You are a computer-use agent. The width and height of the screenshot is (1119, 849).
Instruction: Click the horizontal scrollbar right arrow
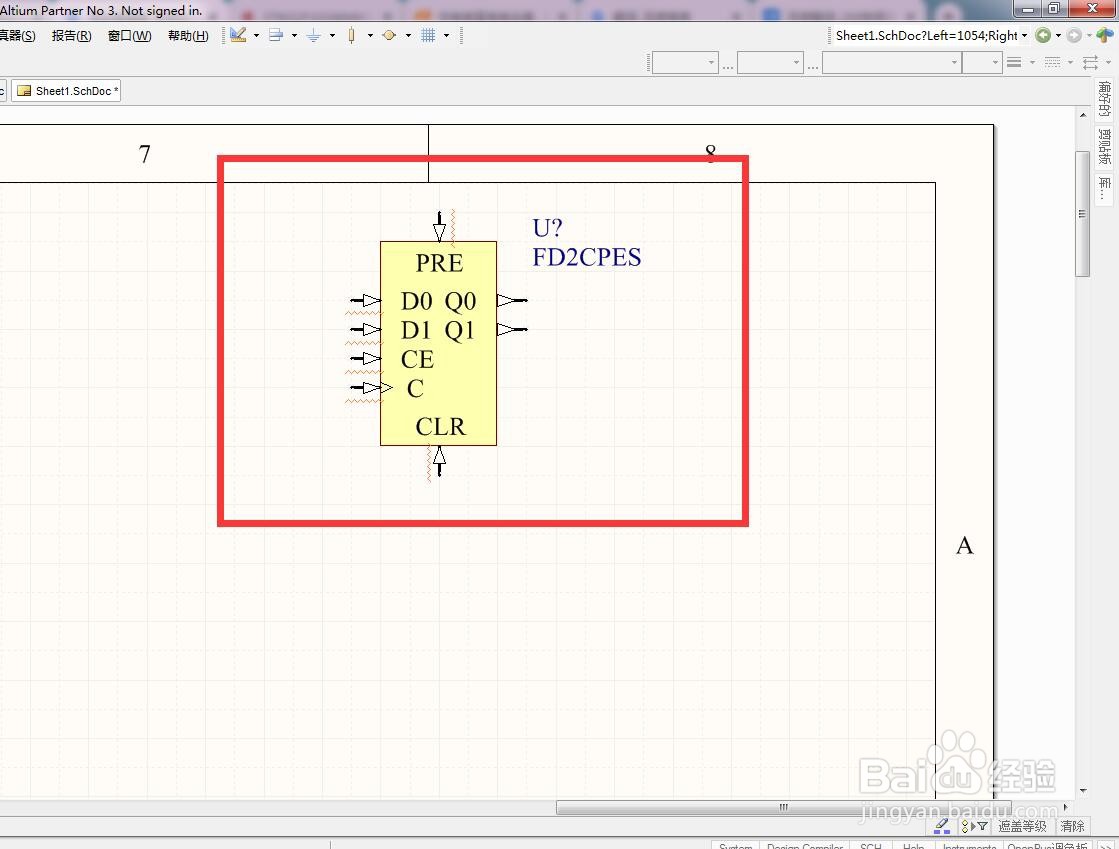pos(1065,808)
